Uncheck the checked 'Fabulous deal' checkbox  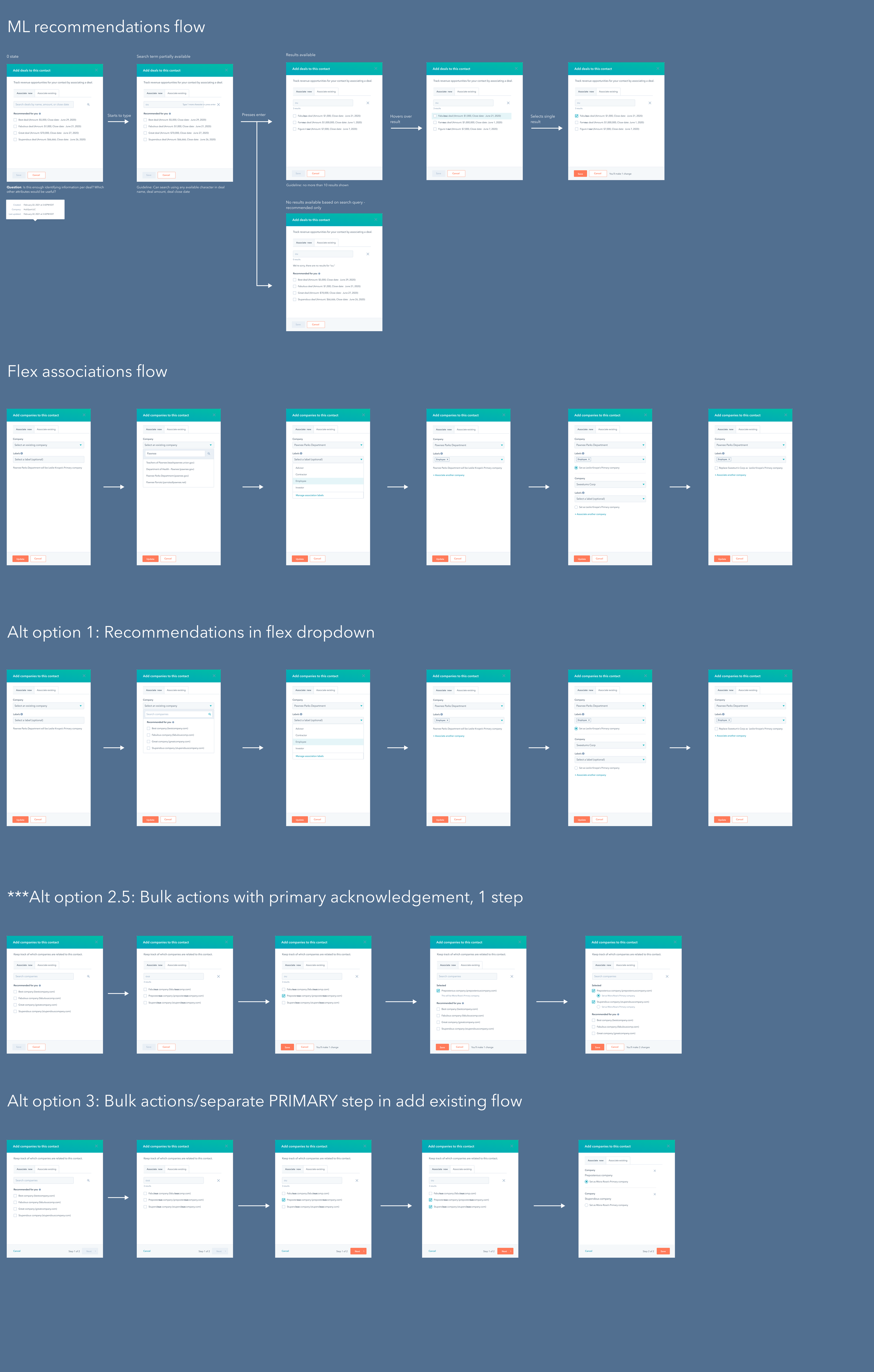tap(577, 116)
